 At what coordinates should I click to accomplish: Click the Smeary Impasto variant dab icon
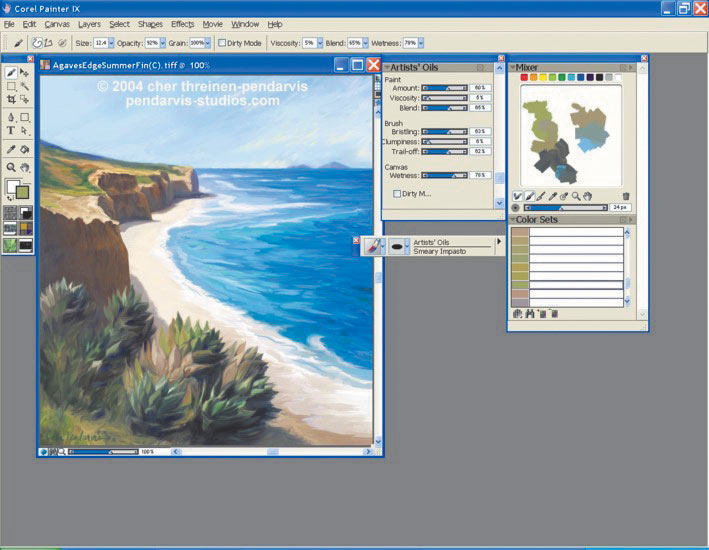(x=397, y=247)
